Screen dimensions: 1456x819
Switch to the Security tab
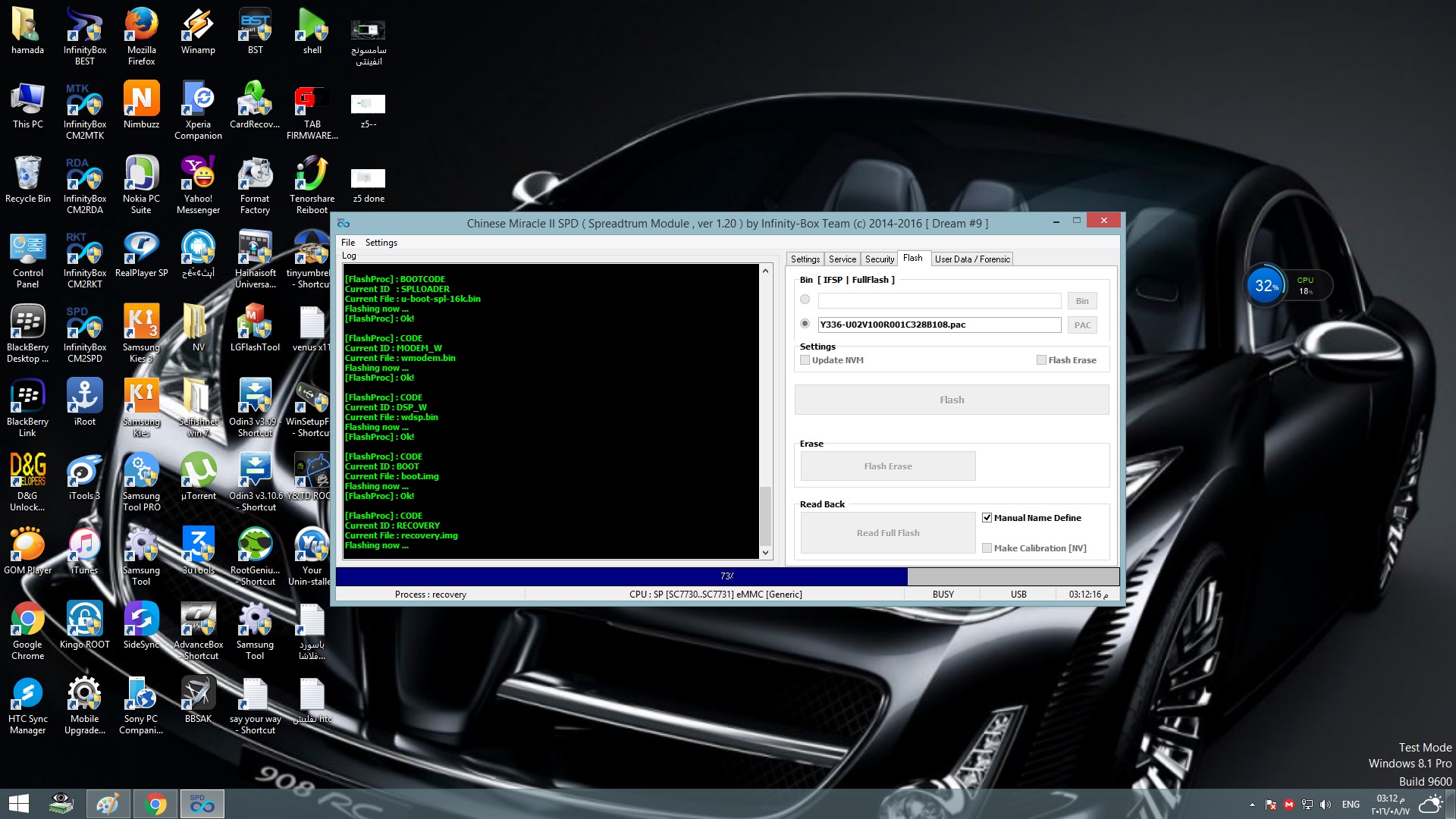(879, 259)
